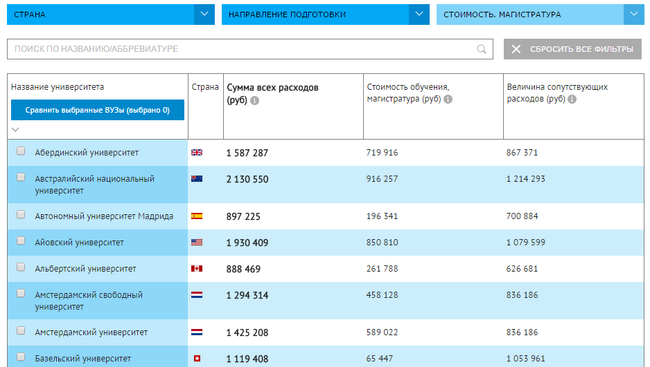Open the НАПРАВЛЕНИЕ ПОДГОТОВКИ dropdown

pos(325,15)
